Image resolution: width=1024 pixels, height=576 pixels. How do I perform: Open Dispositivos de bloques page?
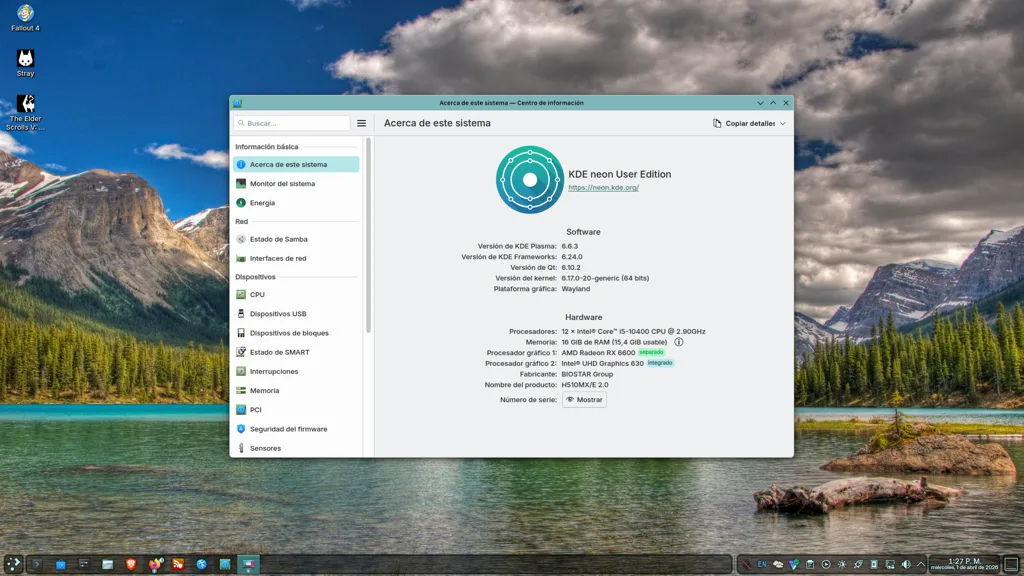[x=296, y=333]
